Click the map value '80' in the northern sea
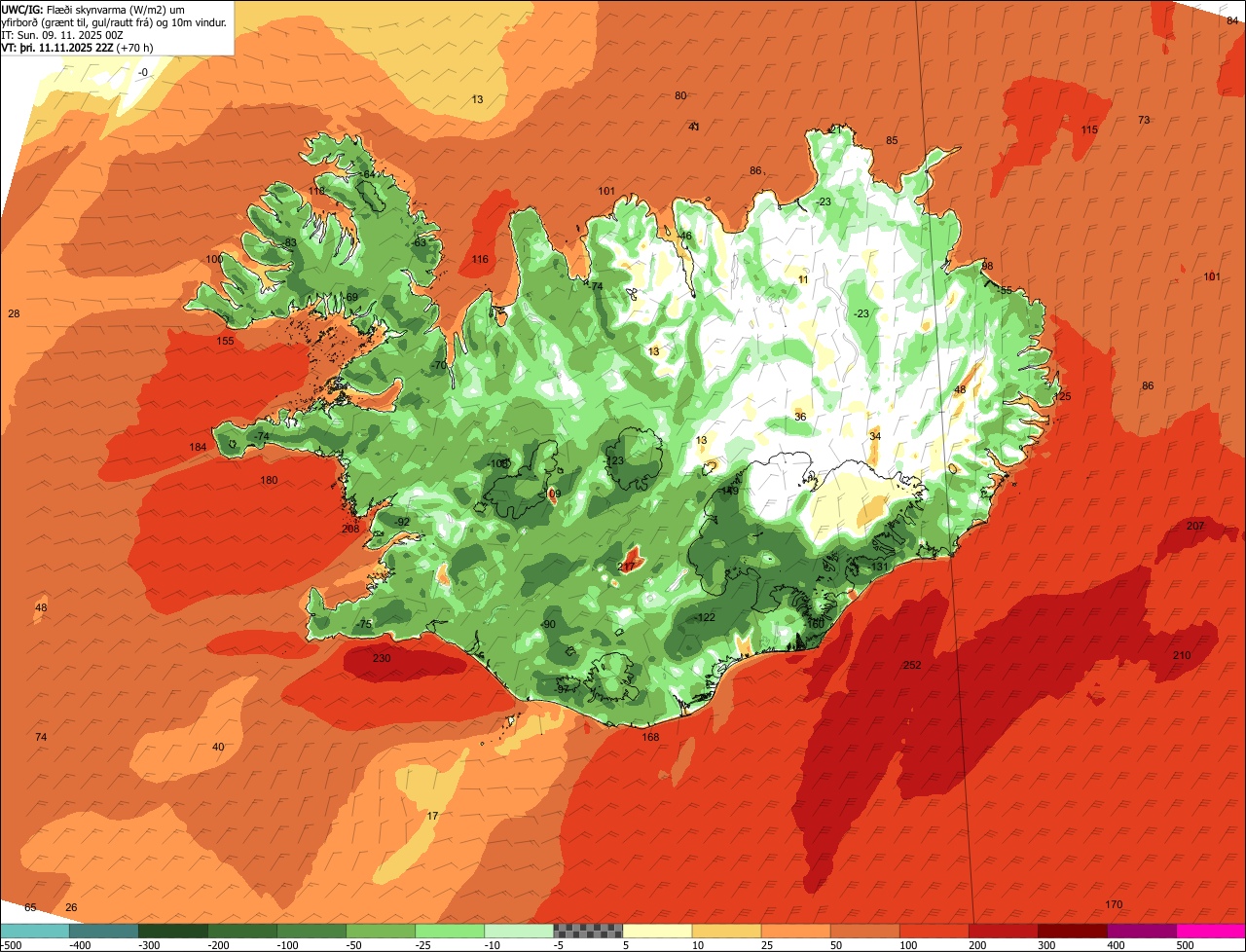The width and height of the screenshot is (1246, 952). tap(680, 95)
